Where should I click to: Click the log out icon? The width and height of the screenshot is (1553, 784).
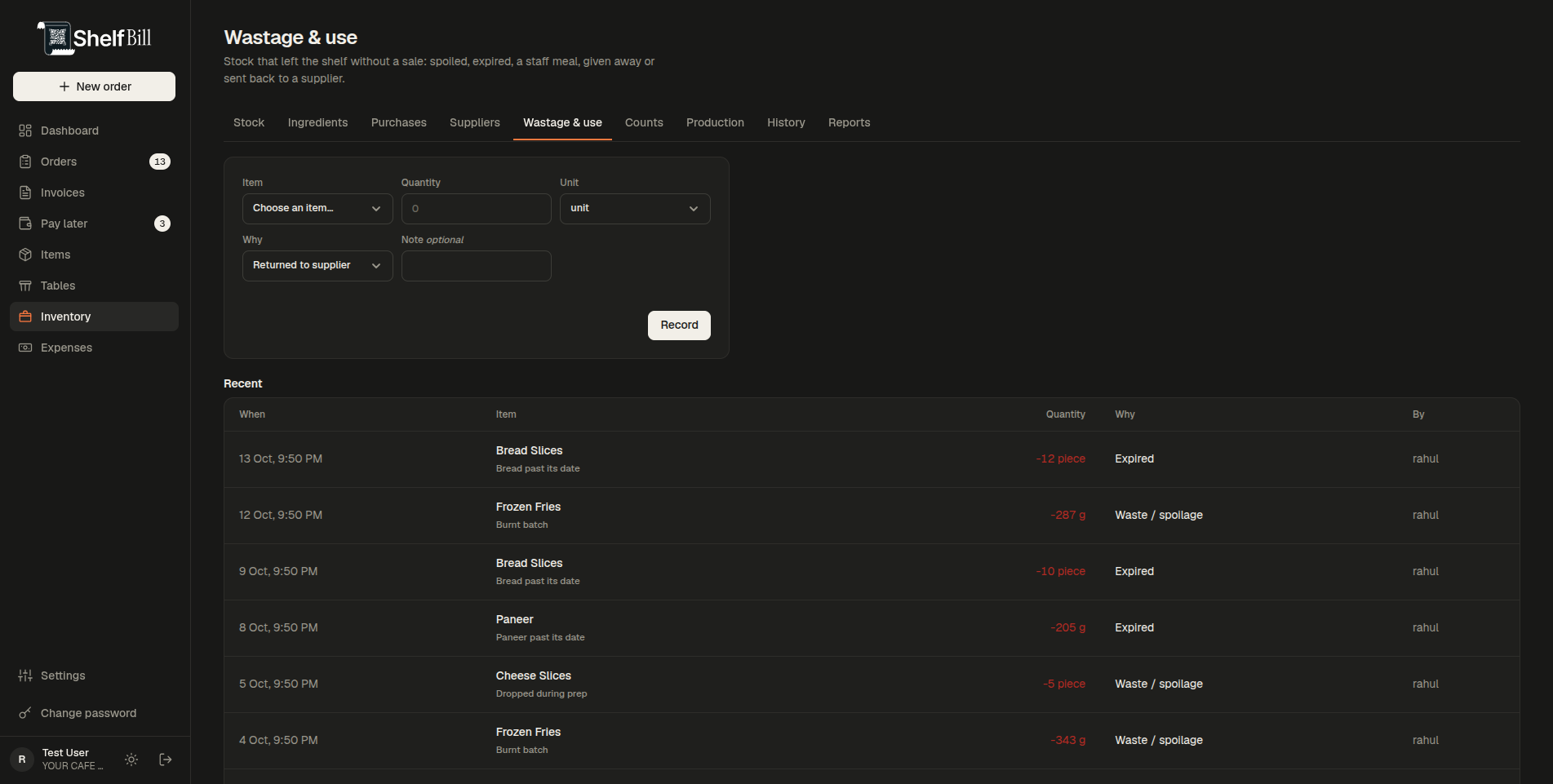click(x=166, y=760)
